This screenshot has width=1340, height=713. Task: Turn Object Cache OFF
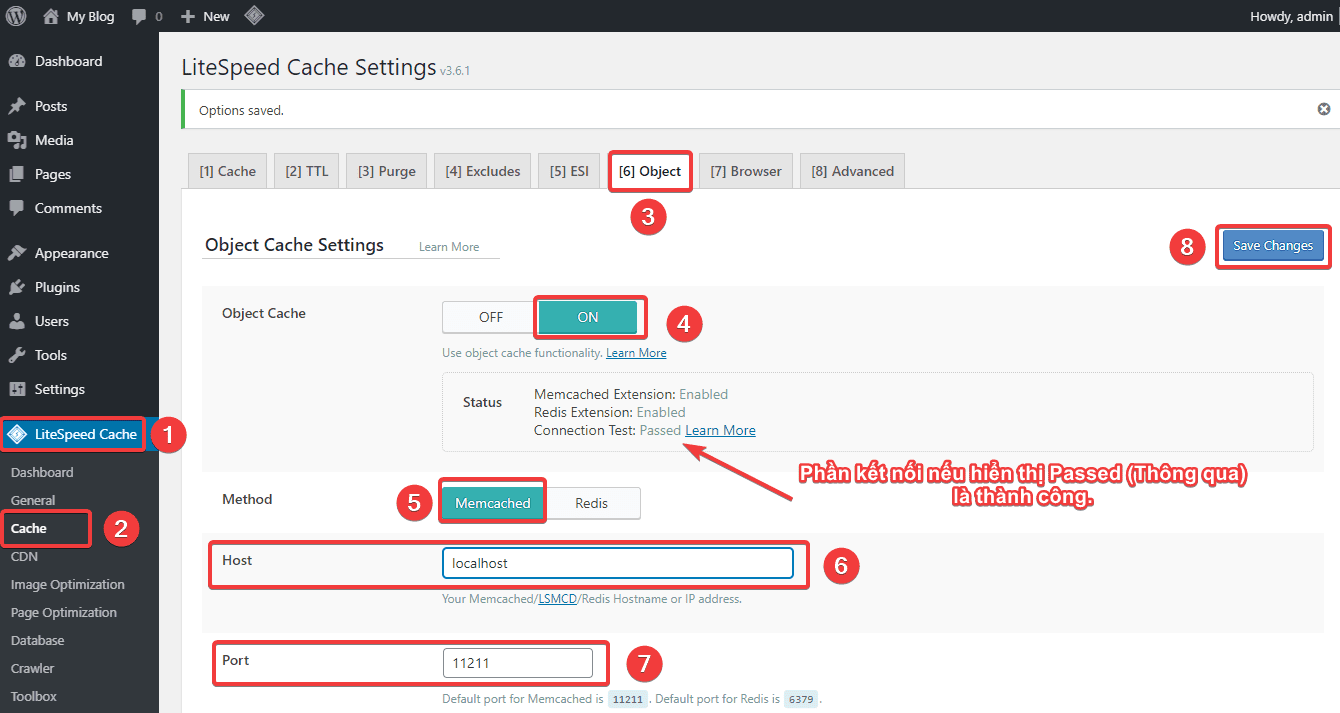[490, 317]
